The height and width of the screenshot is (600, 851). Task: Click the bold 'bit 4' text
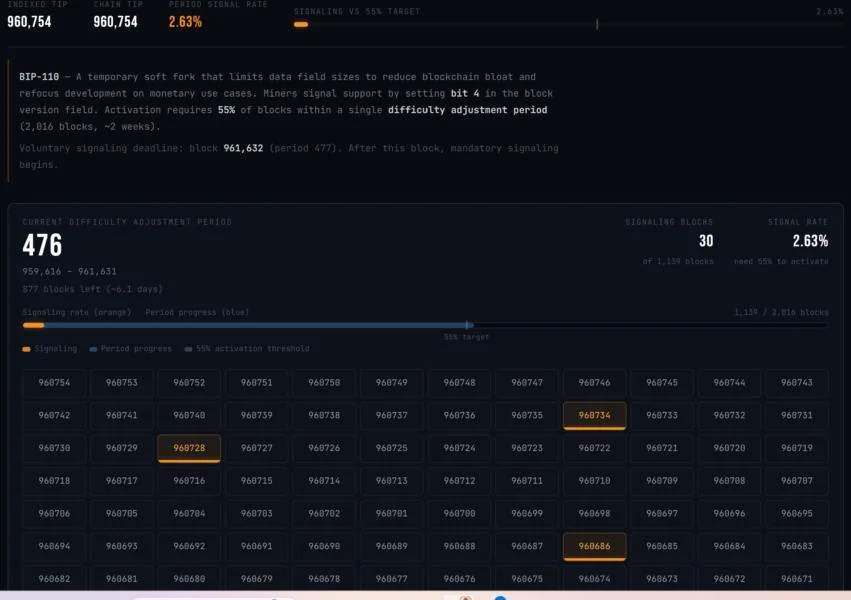465,93
